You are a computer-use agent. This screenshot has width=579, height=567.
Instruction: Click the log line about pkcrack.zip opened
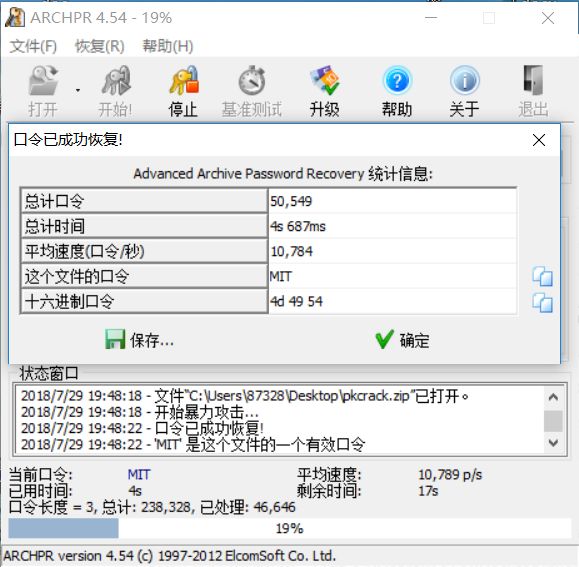point(245,396)
